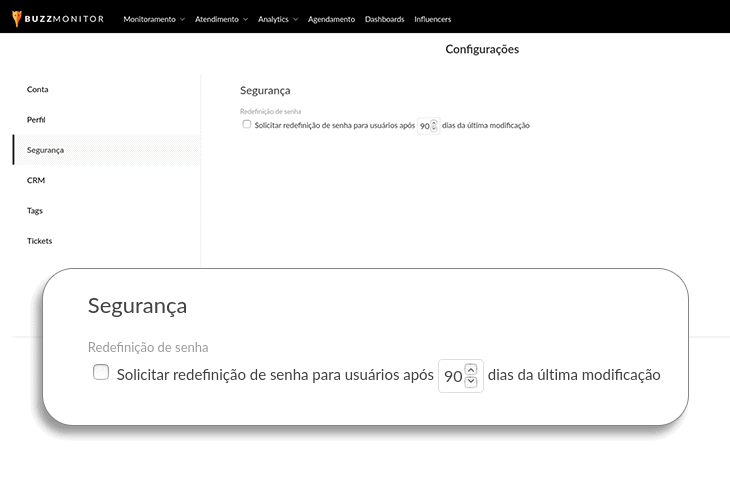Click the 90 days field in enlarged callout
730x480 pixels.
(x=453, y=376)
